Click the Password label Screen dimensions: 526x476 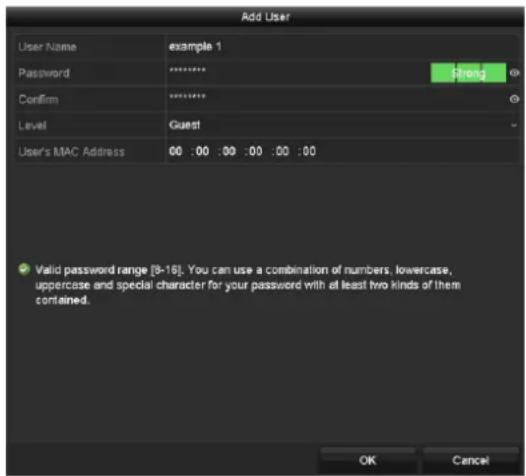coord(44,73)
